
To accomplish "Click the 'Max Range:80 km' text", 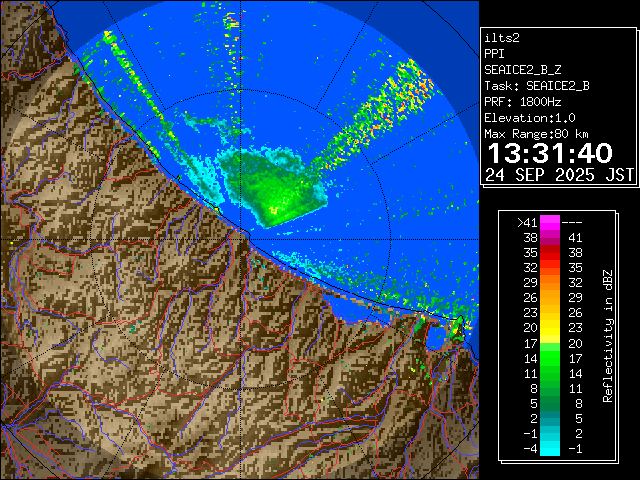I will (536, 133).
